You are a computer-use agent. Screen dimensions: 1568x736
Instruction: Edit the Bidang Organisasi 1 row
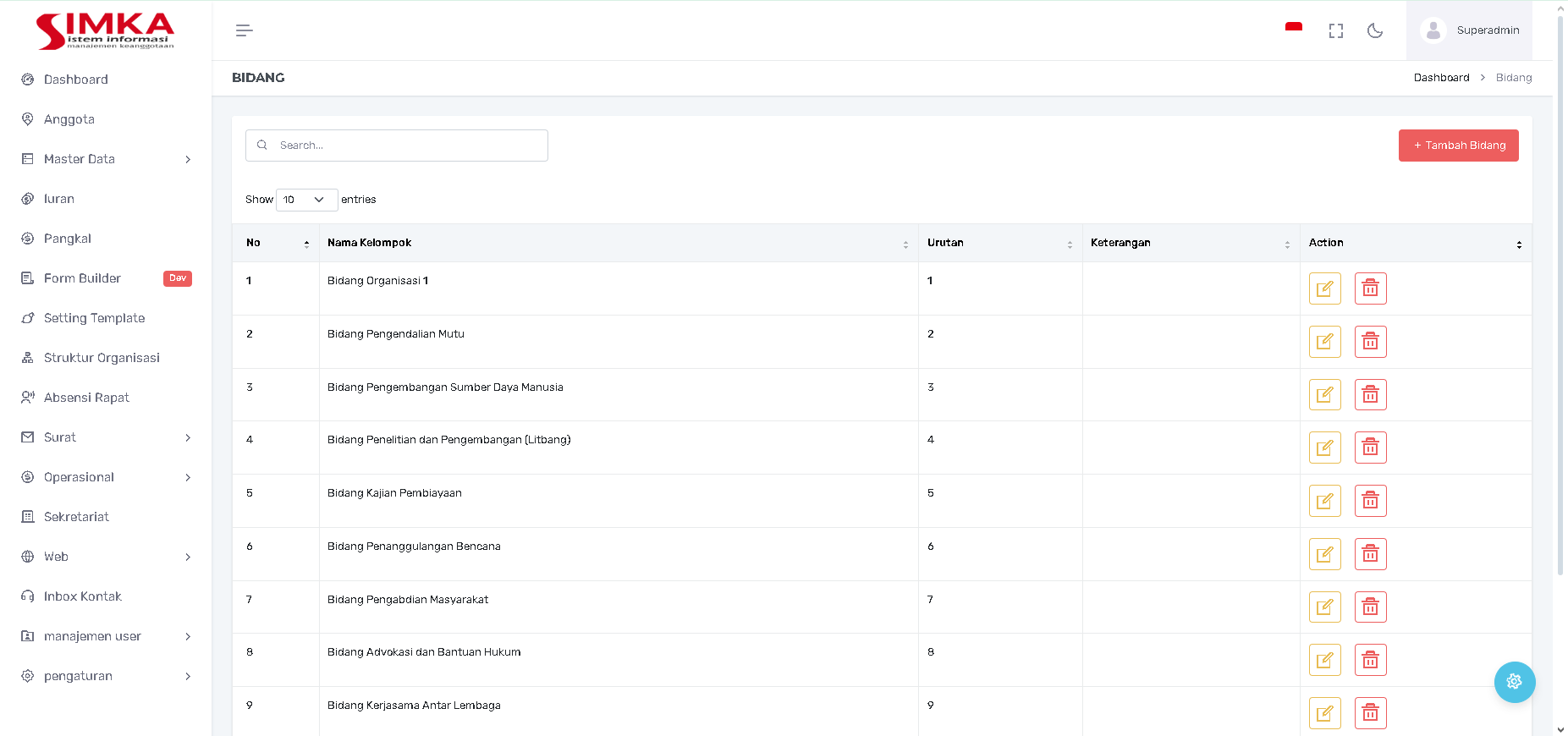pos(1324,288)
